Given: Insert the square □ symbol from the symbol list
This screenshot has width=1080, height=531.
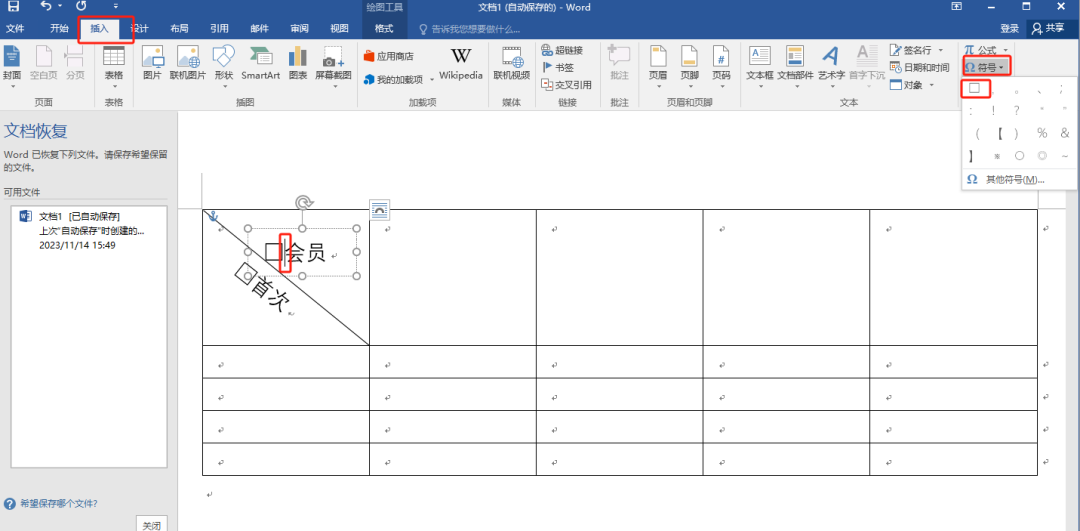Looking at the screenshot, I should coord(974,89).
